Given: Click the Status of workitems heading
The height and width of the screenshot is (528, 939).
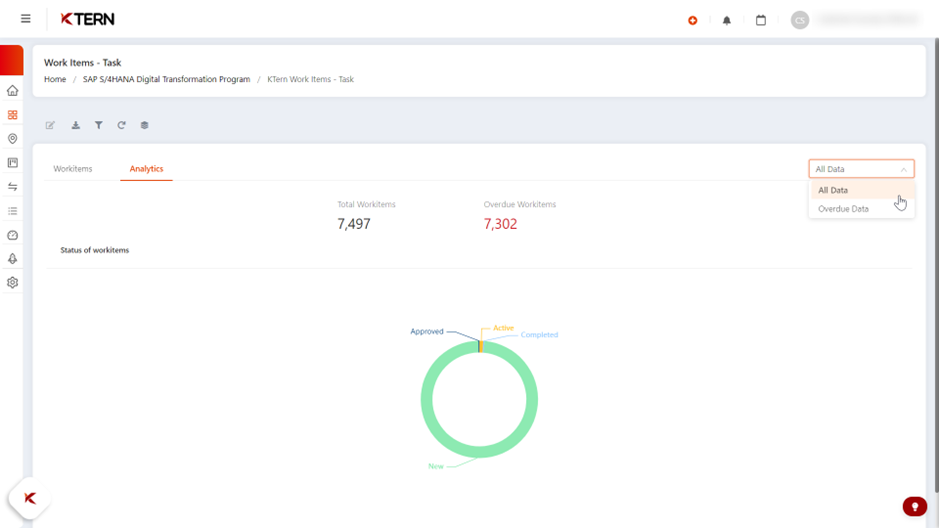Looking at the screenshot, I should 95,250.
